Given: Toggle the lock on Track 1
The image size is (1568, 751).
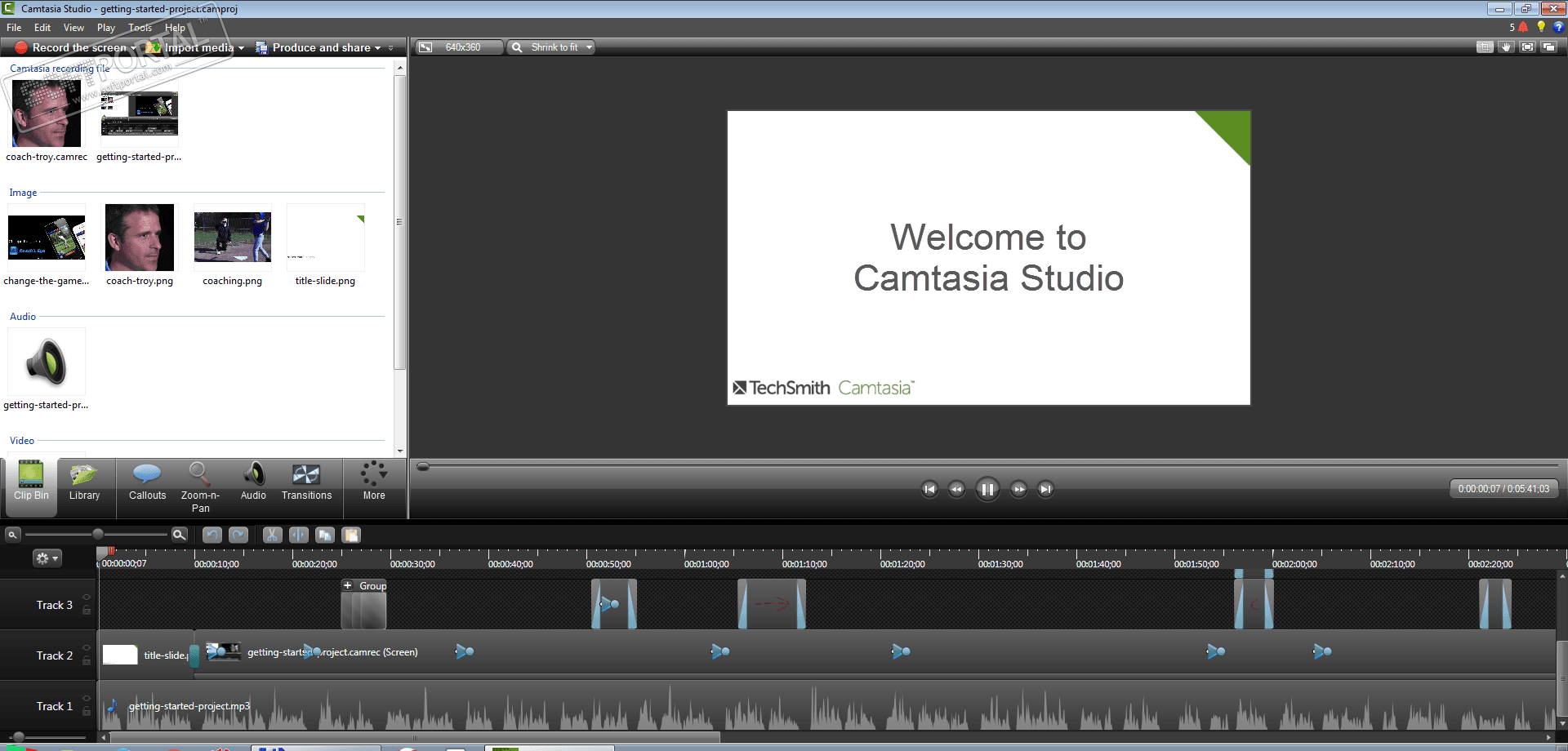Looking at the screenshot, I should coord(87,712).
